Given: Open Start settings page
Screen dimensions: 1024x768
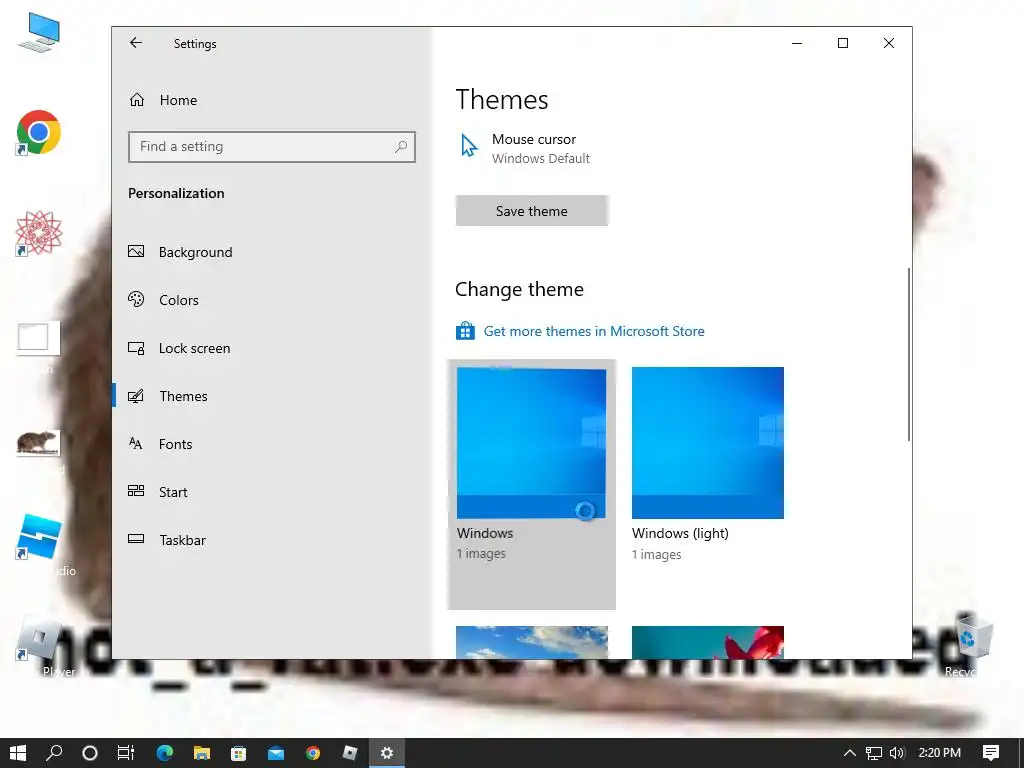Looking at the screenshot, I should pyautogui.click(x=157, y=492).
